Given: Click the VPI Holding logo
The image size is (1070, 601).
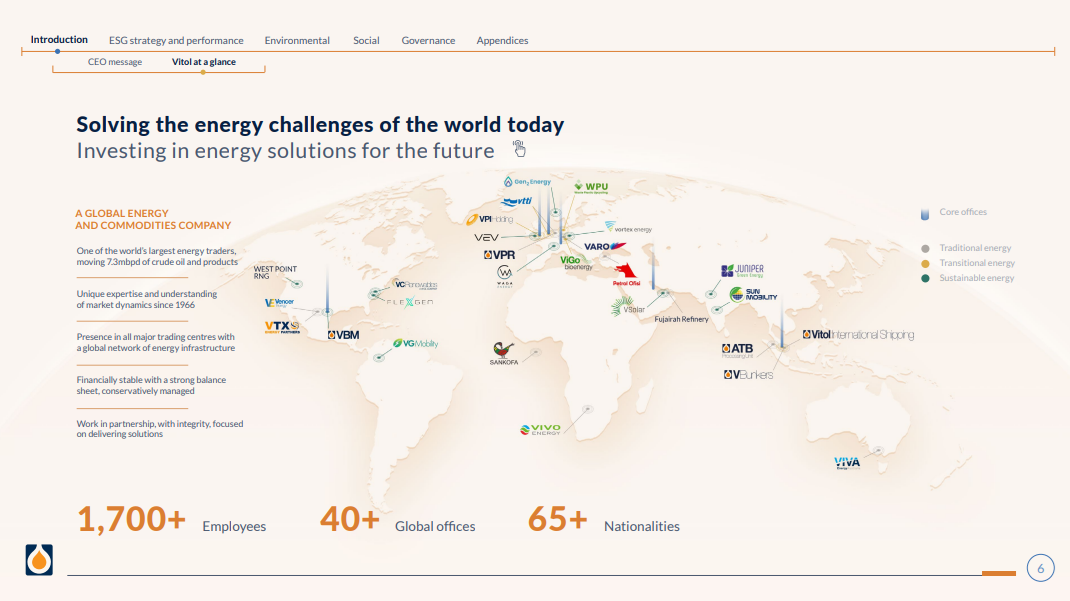Looking at the screenshot, I should (489, 219).
